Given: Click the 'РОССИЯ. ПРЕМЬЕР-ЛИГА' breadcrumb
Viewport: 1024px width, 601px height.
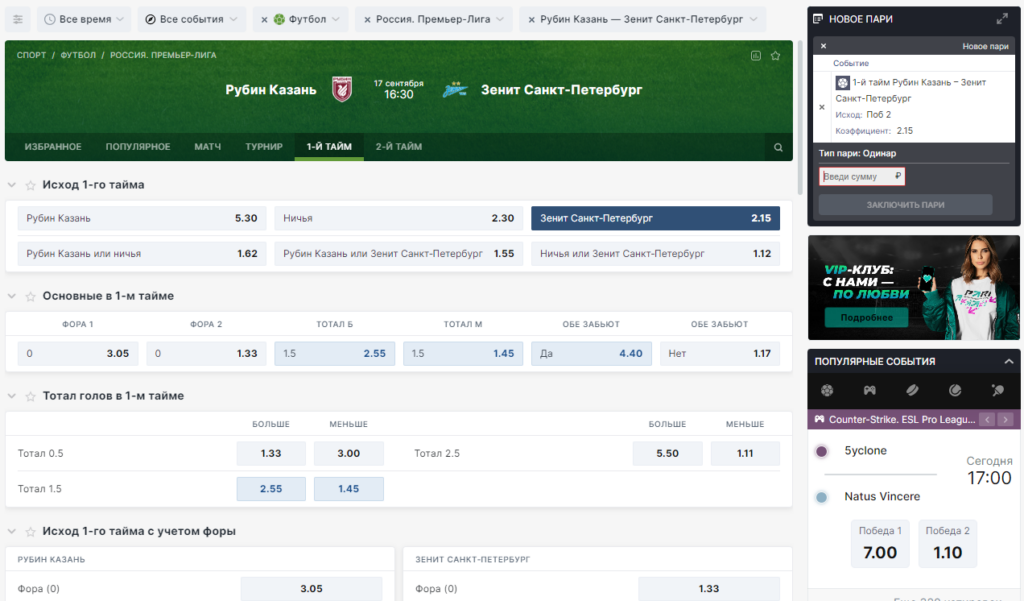Looking at the screenshot, I should (x=163, y=55).
